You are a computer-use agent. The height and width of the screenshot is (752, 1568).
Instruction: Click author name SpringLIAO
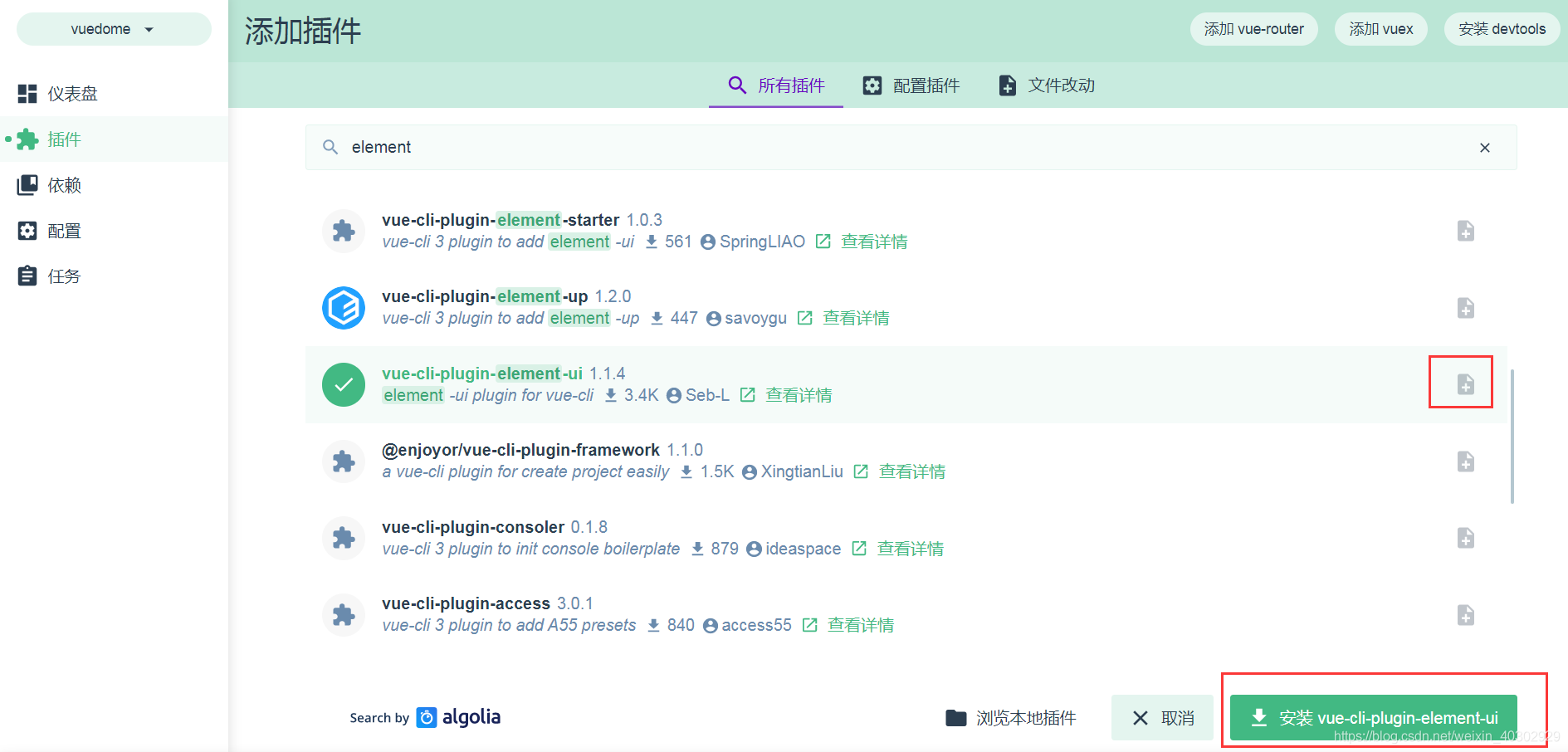click(x=762, y=242)
